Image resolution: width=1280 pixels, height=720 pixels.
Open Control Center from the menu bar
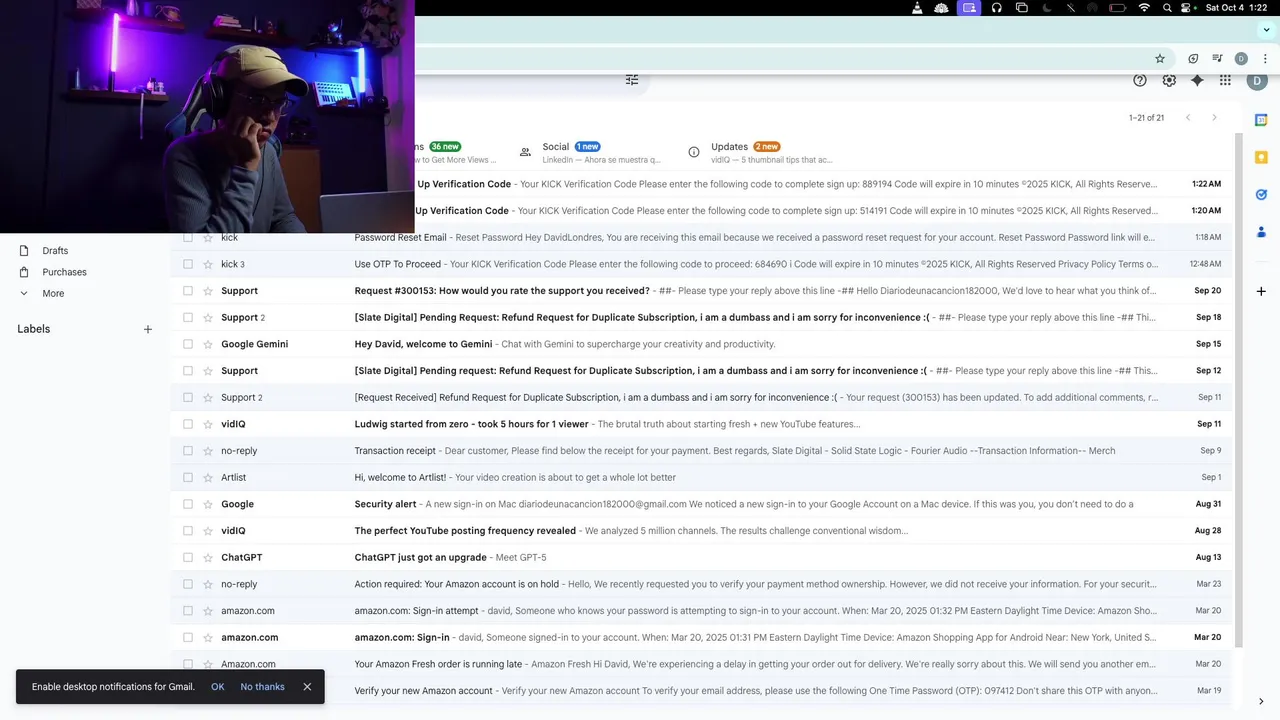click(x=1187, y=8)
